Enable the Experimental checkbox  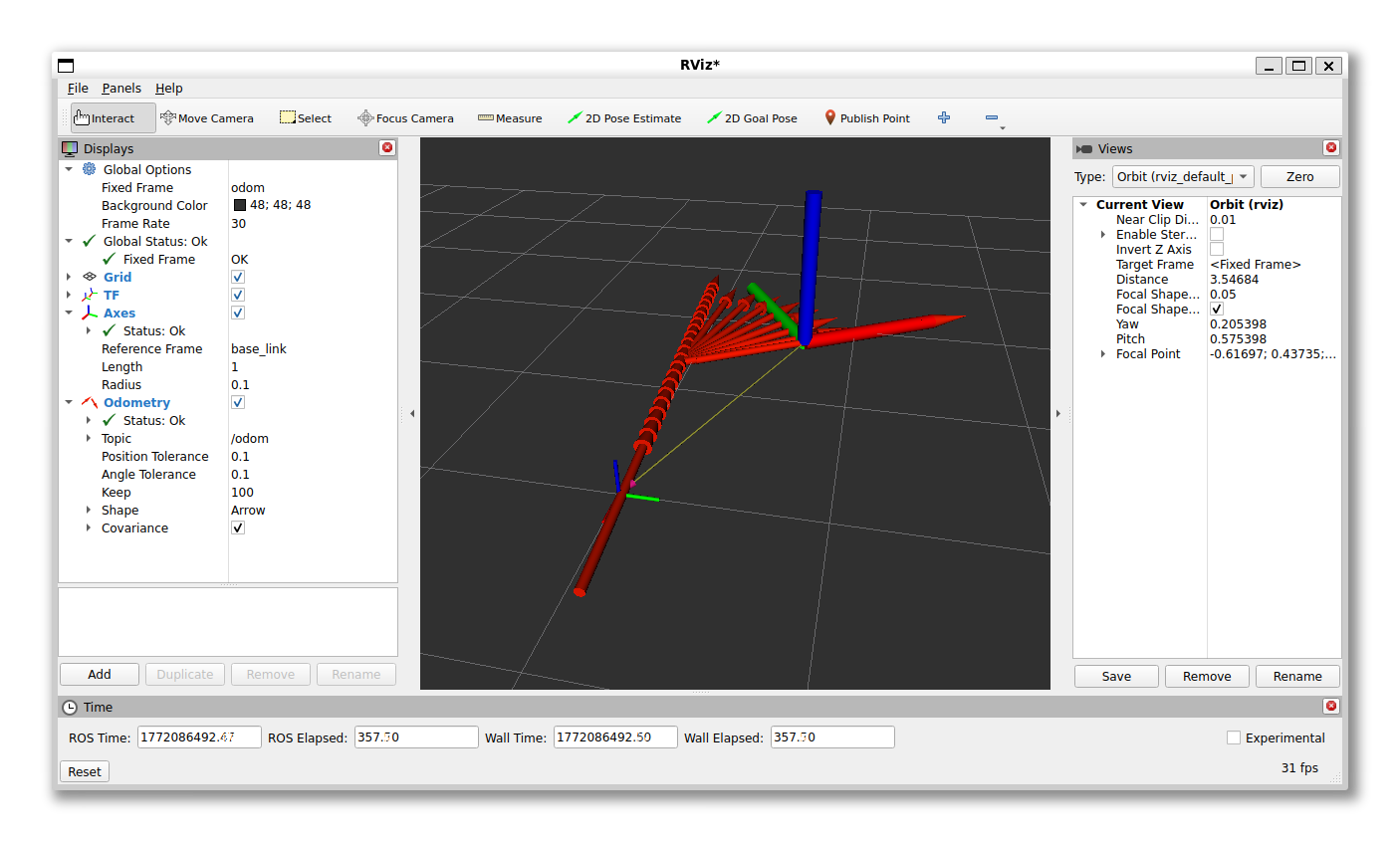pos(1234,737)
